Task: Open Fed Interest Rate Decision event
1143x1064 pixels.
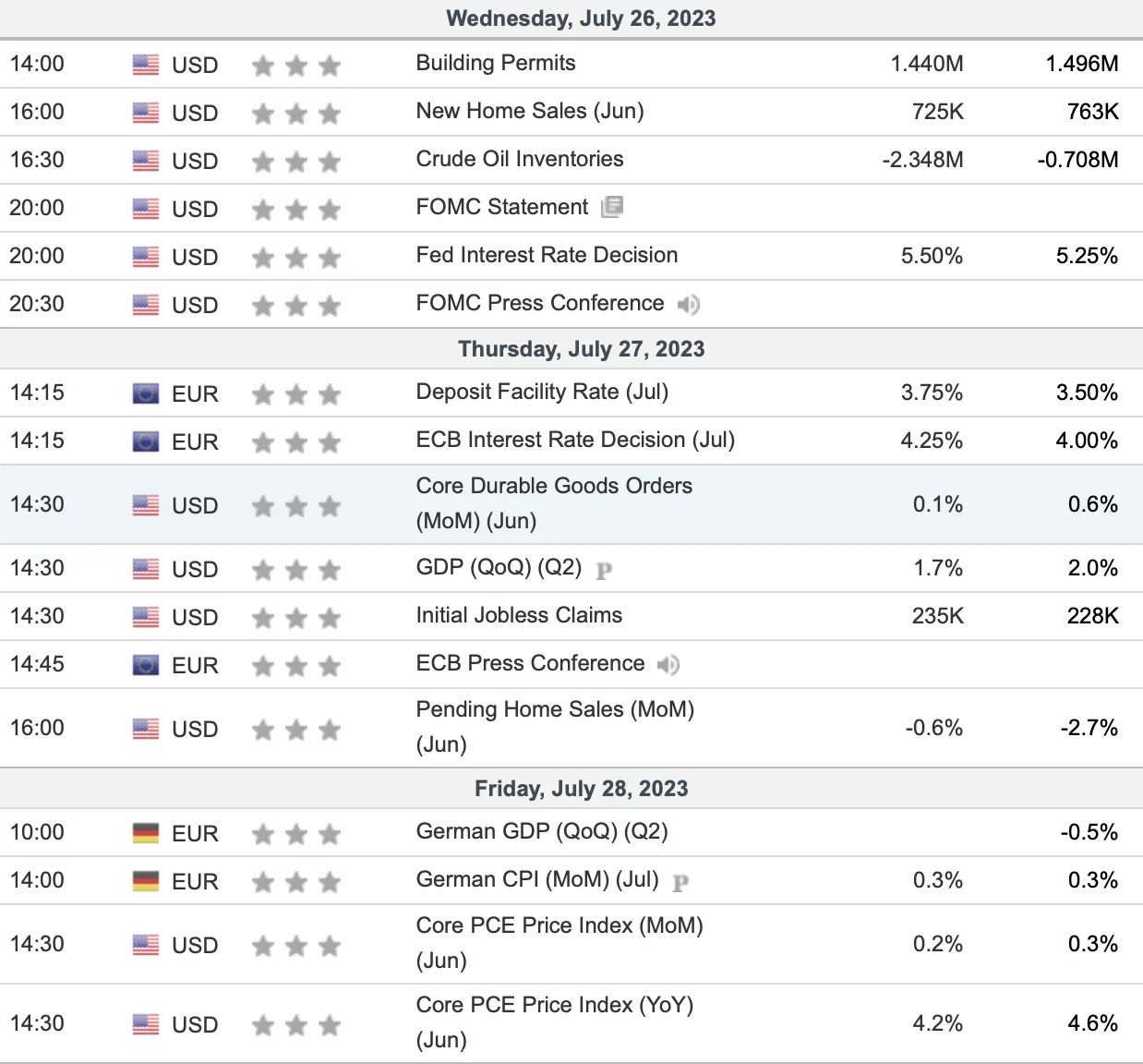Action: (547, 255)
